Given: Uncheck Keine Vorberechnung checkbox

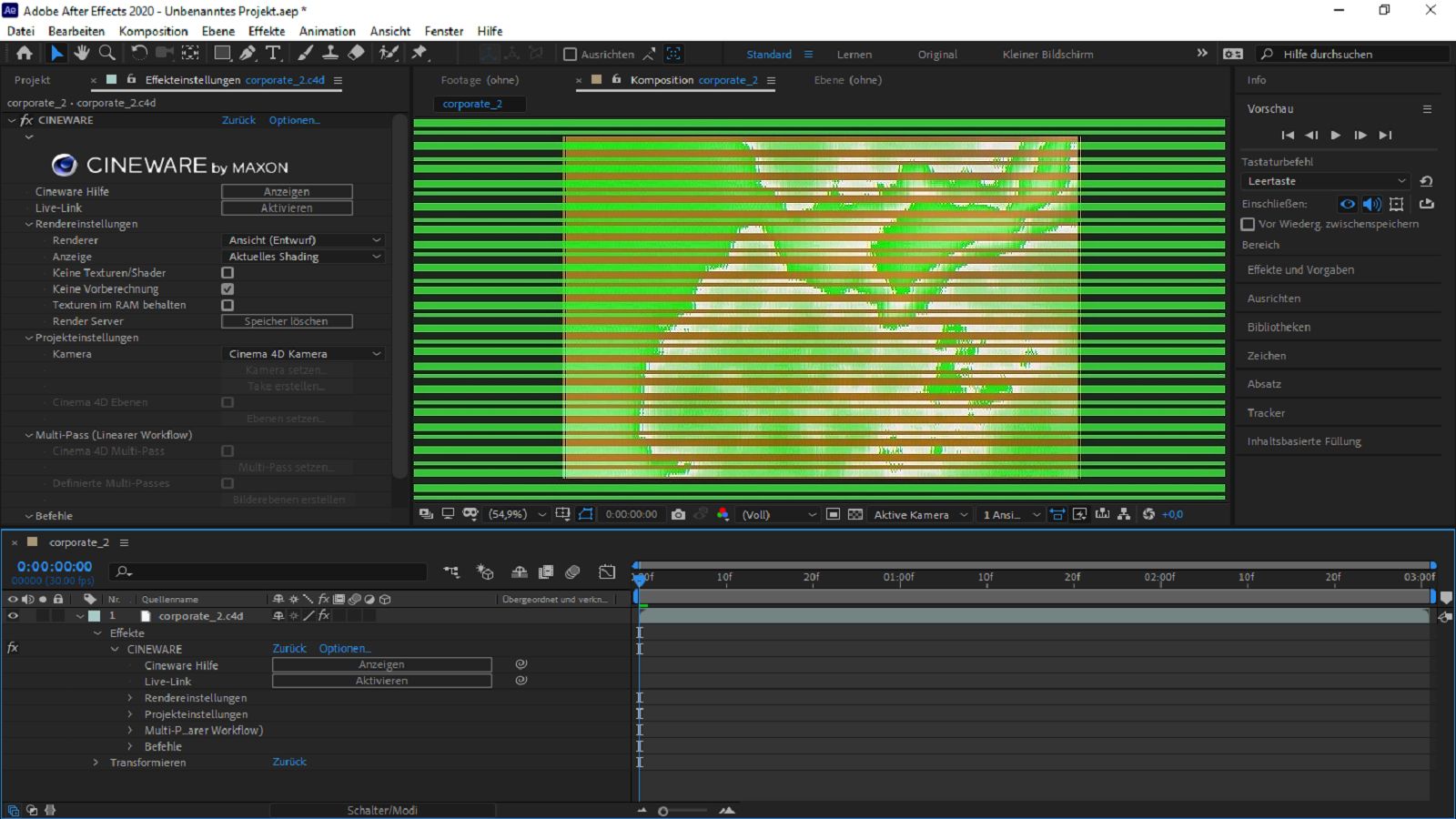Looking at the screenshot, I should [227, 289].
